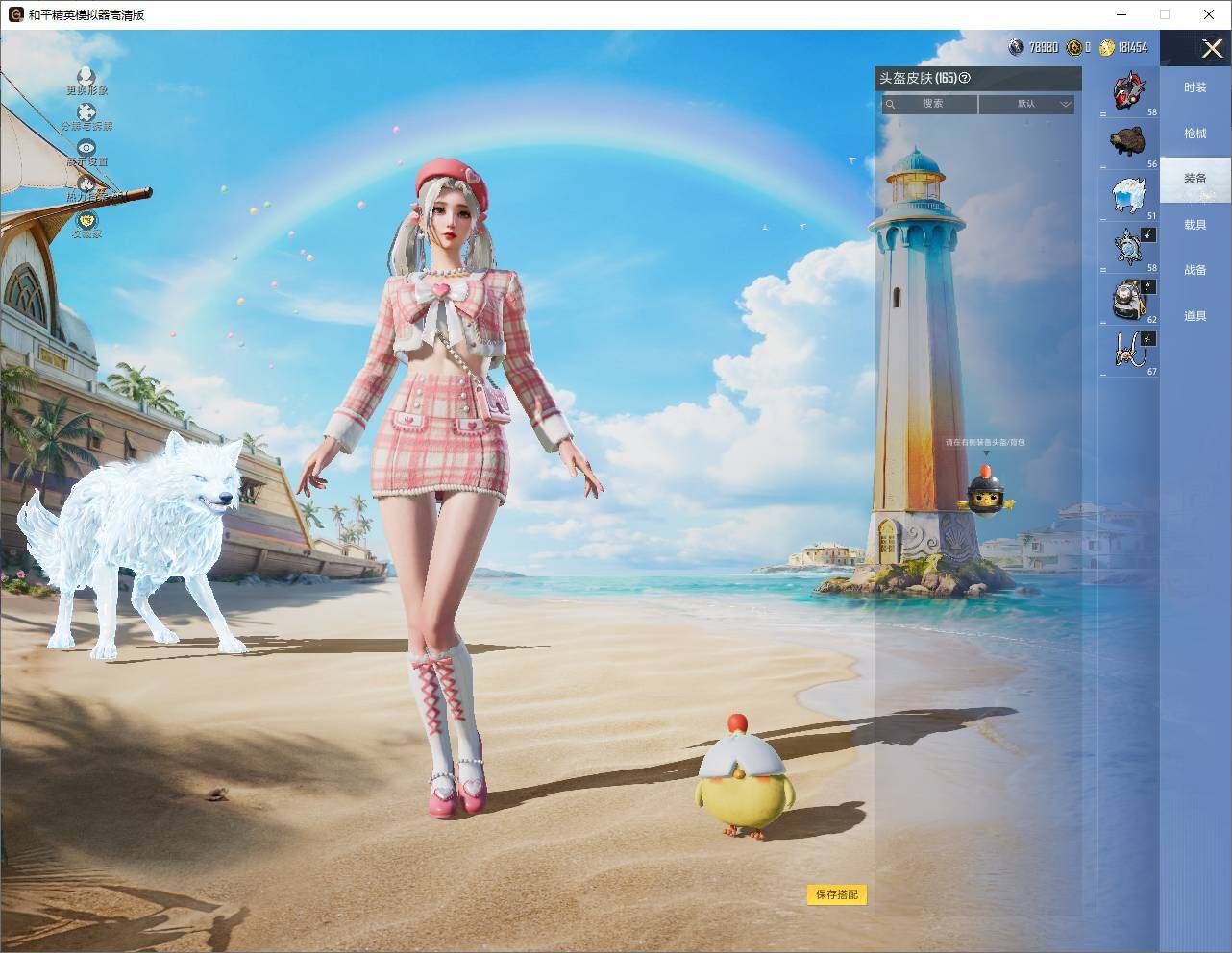Open the 分解与拆解 puzzle-piece icon
Image resolution: width=1232 pixels, height=953 pixels.
tap(86, 112)
